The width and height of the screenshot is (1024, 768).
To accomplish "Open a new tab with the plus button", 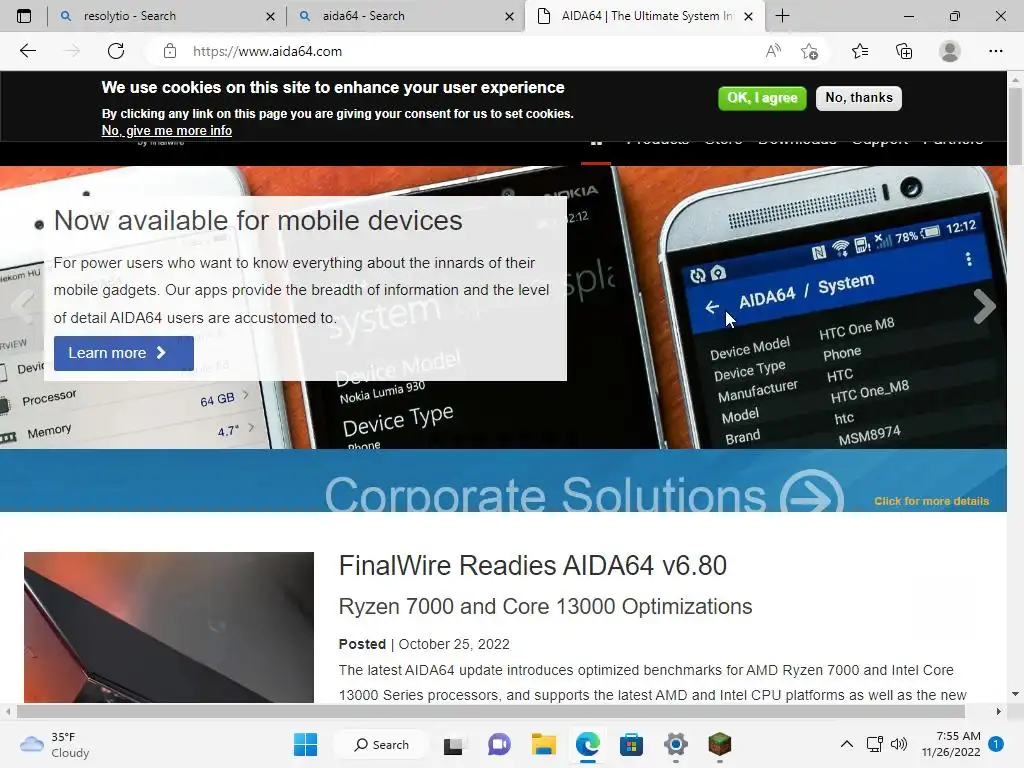I will [x=782, y=16].
